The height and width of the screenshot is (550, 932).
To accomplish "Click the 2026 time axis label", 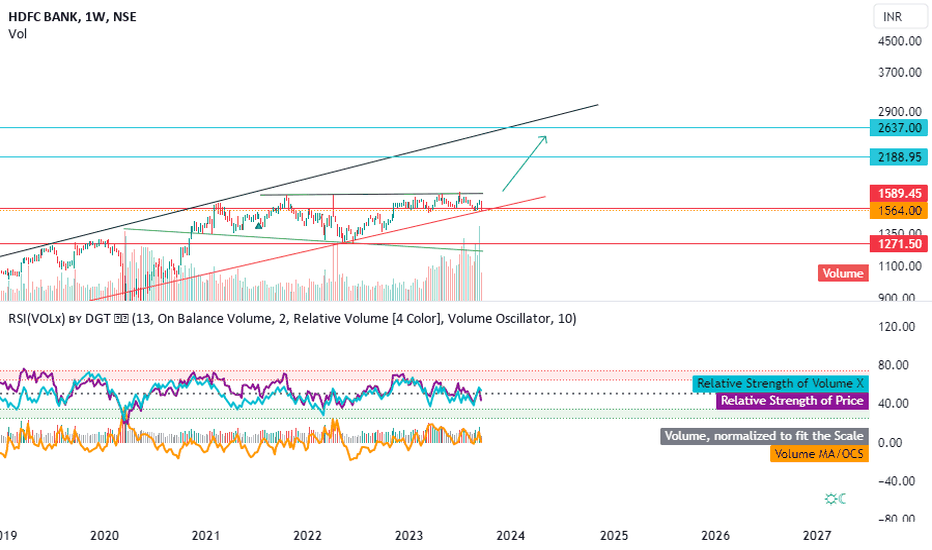I will [x=715, y=536].
